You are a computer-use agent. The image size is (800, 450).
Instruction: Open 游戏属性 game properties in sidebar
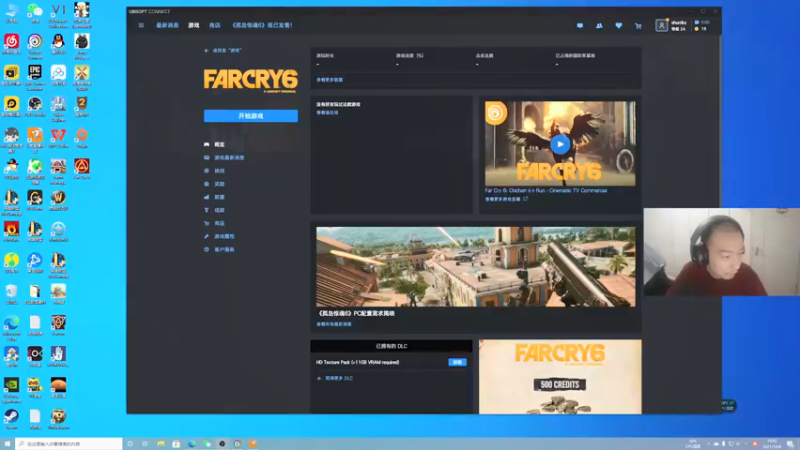(x=219, y=236)
